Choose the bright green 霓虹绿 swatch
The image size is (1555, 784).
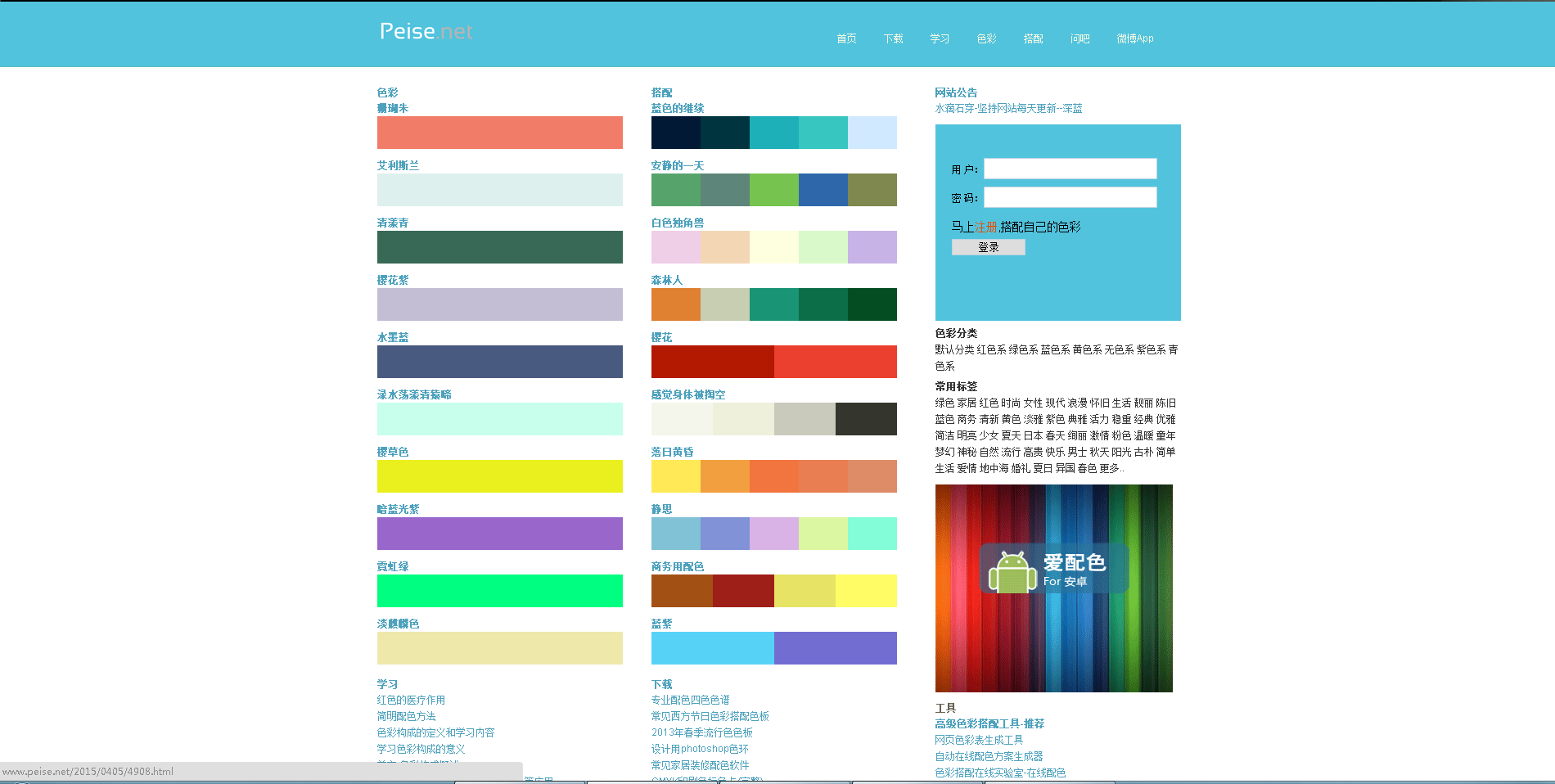[499, 591]
